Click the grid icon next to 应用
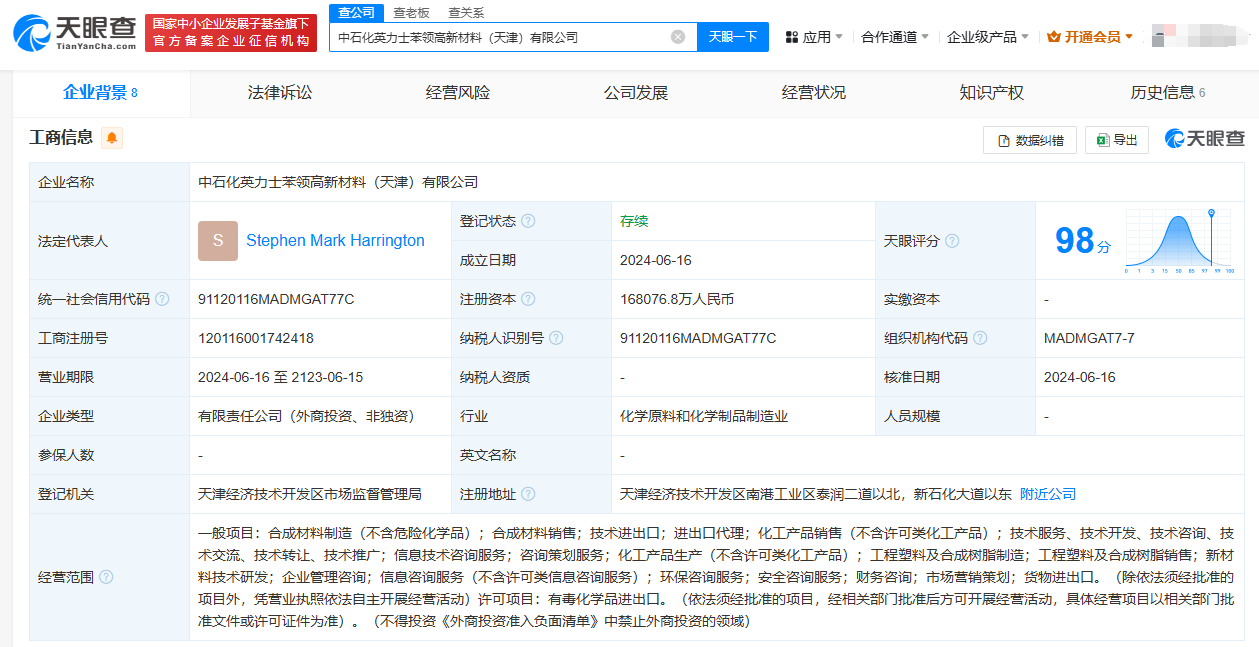This screenshot has height=647, width=1259. [792, 37]
